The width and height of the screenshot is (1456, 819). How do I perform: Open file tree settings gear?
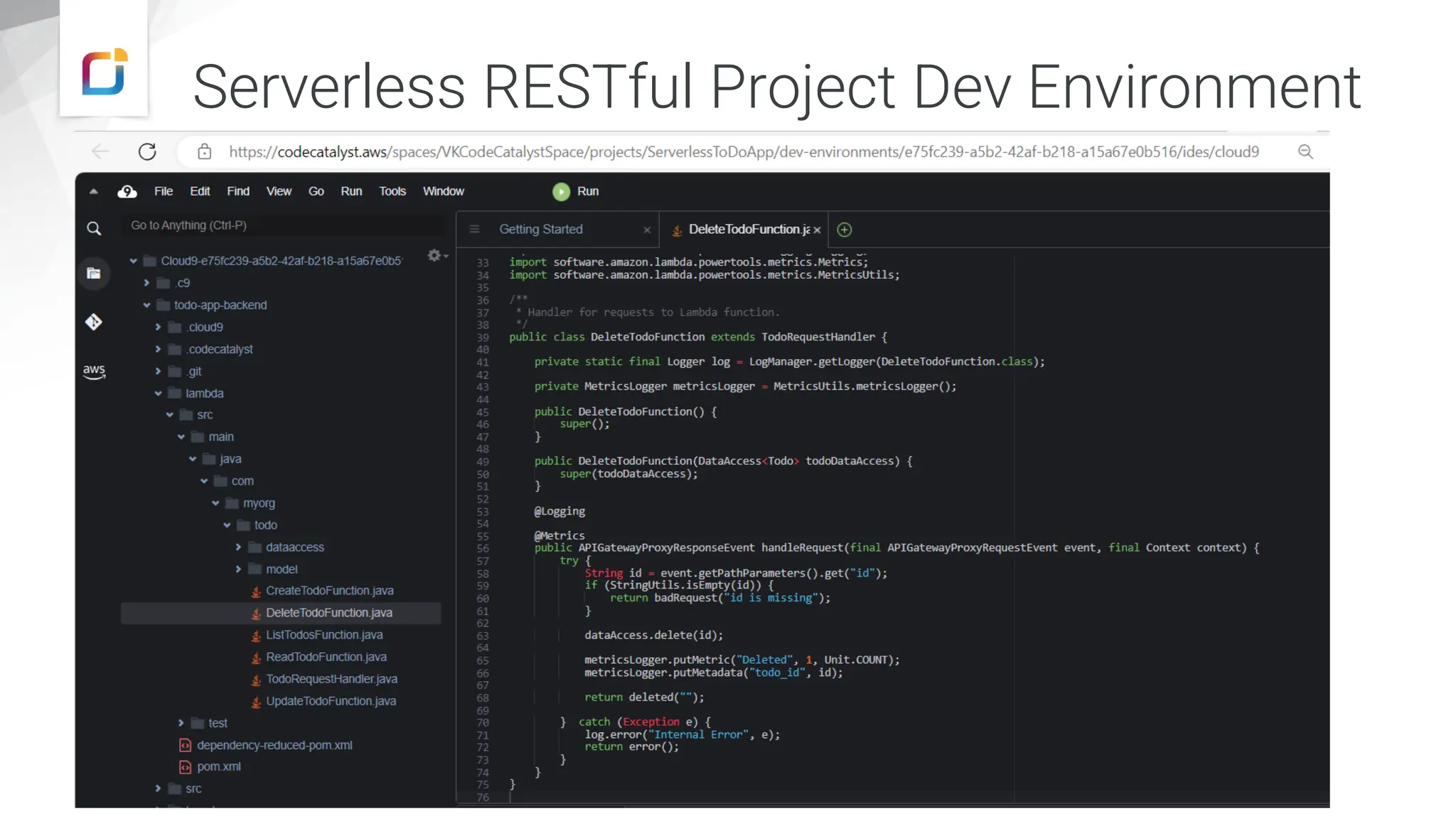click(x=434, y=255)
